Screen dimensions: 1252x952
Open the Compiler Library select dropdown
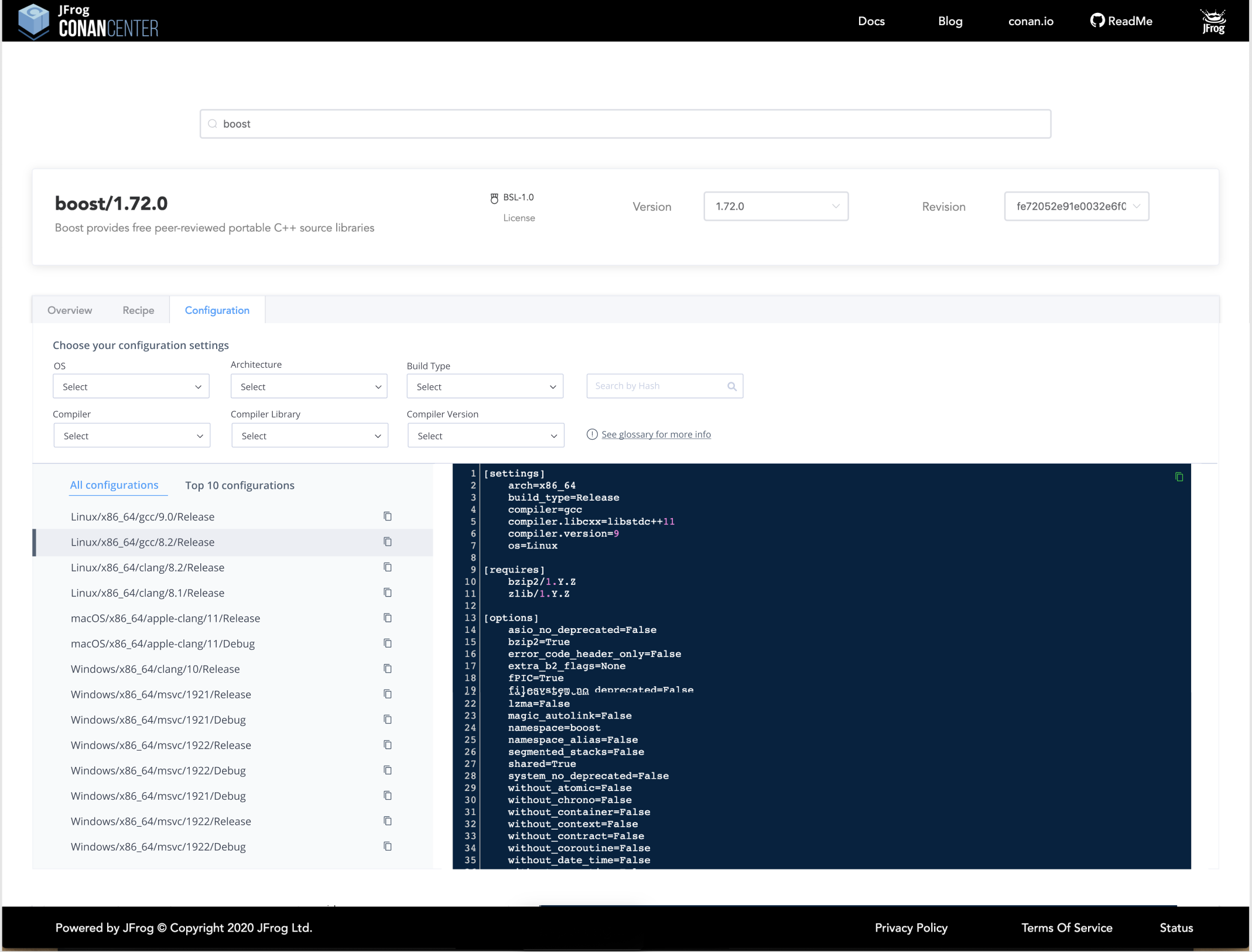pos(310,436)
